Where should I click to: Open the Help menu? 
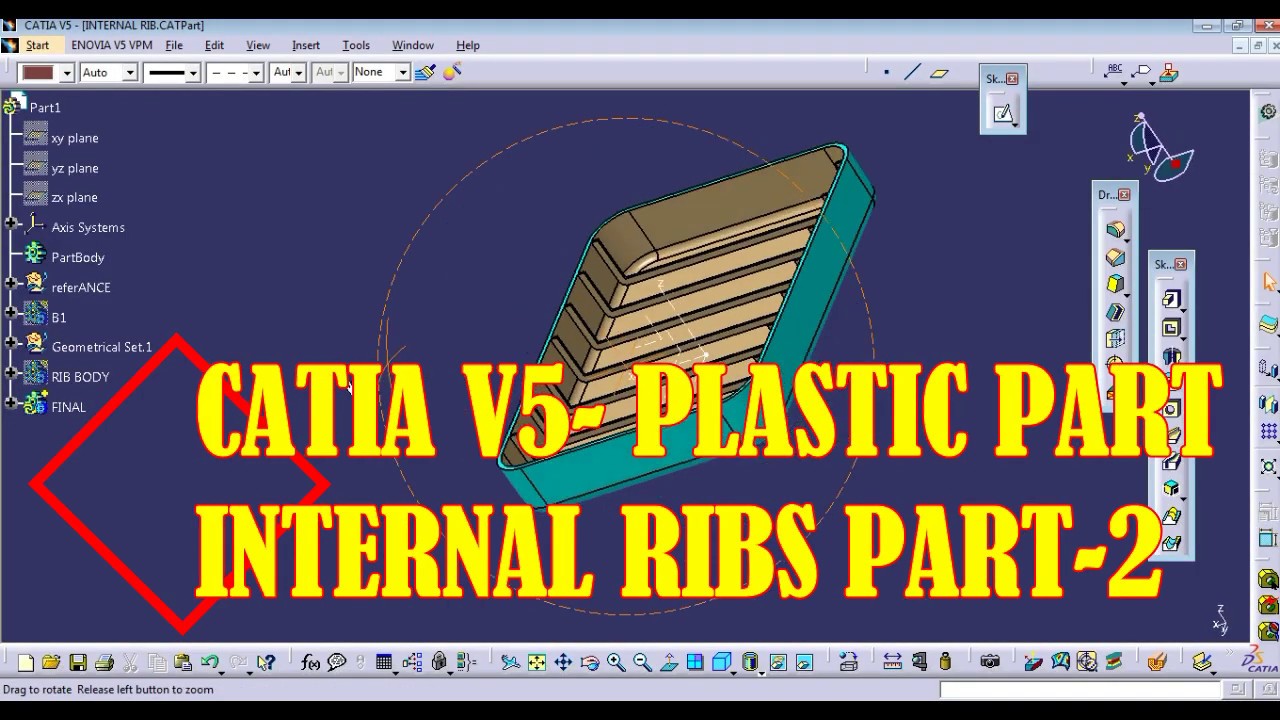click(x=468, y=45)
